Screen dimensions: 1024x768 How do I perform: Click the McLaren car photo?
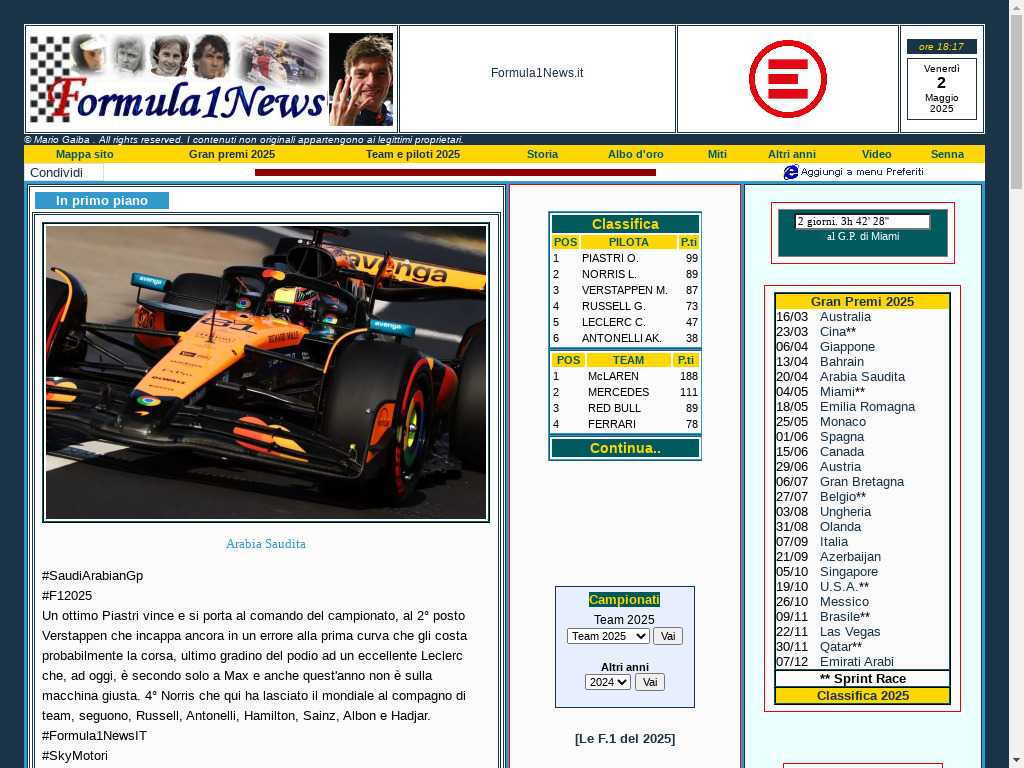tap(266, 372)
